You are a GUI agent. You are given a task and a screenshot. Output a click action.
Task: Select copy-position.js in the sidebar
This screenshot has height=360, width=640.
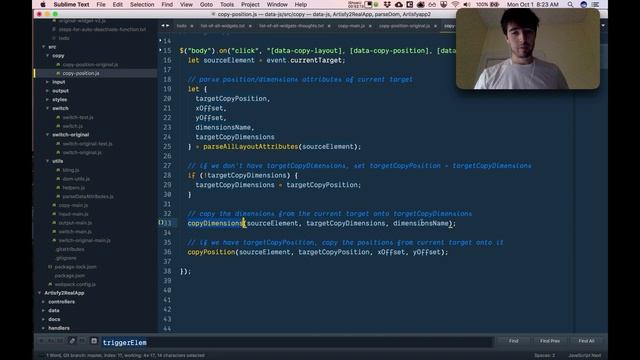point(81,73)
